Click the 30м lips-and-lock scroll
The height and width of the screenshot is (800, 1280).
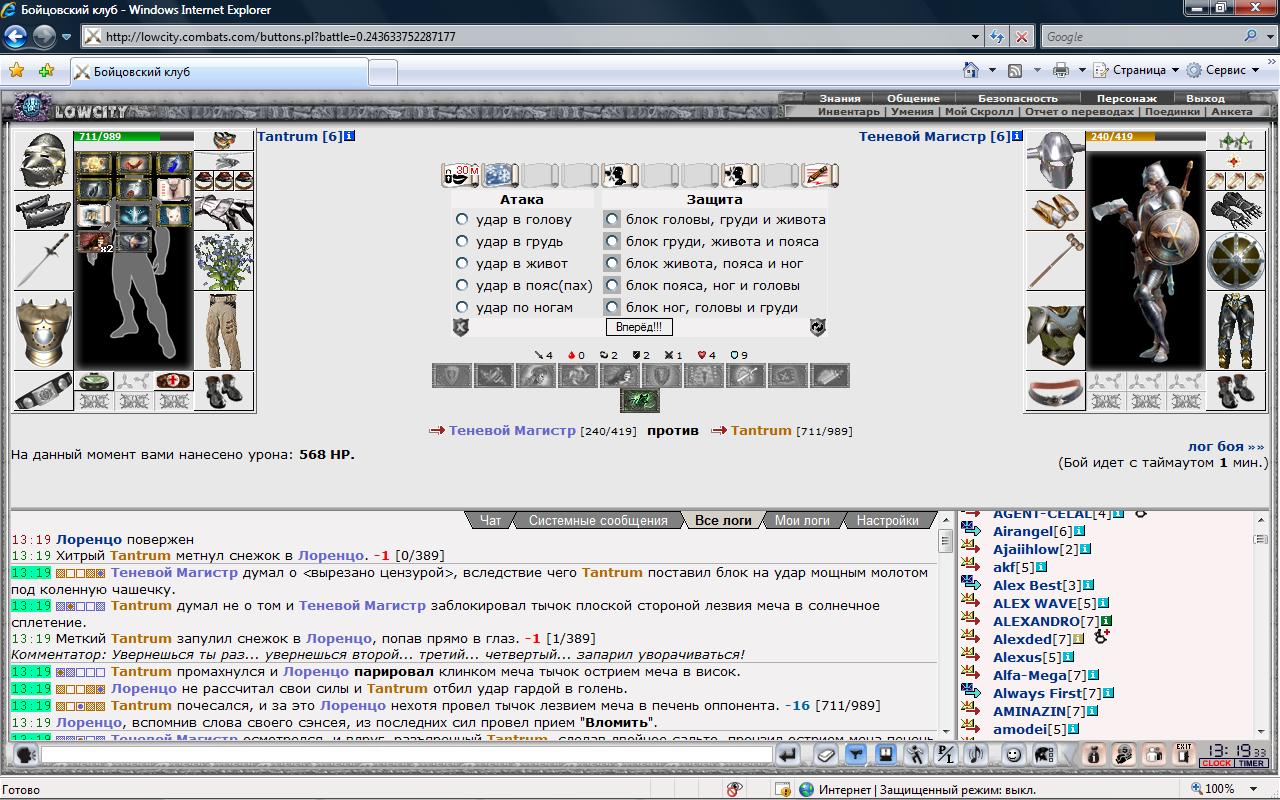[460, 175]
